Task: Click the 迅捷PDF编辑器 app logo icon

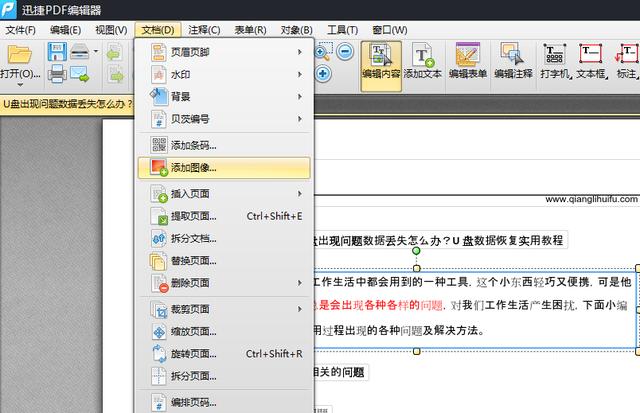Action: click(8, 9)
